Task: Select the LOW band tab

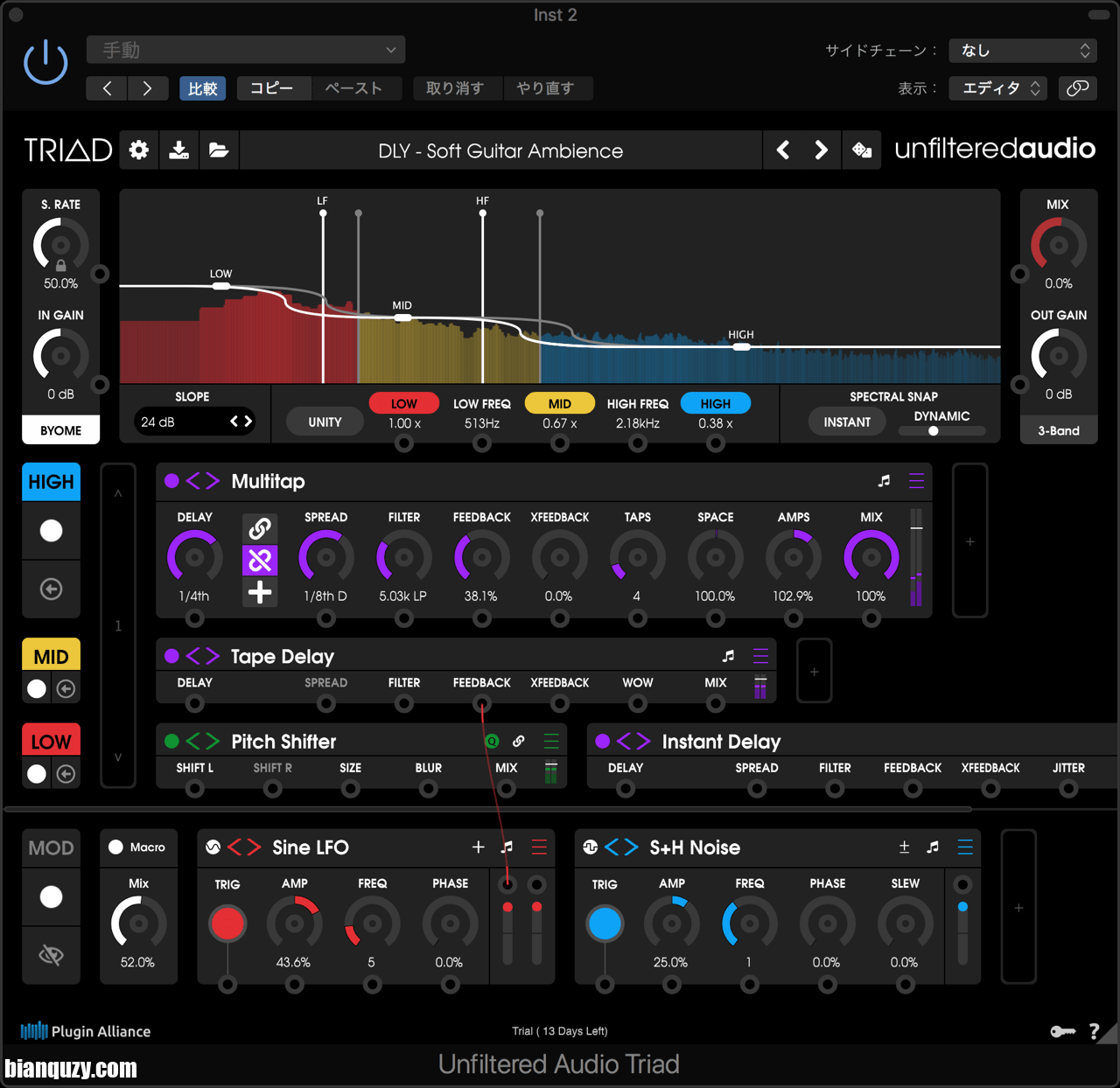Action: pos(51,742)
